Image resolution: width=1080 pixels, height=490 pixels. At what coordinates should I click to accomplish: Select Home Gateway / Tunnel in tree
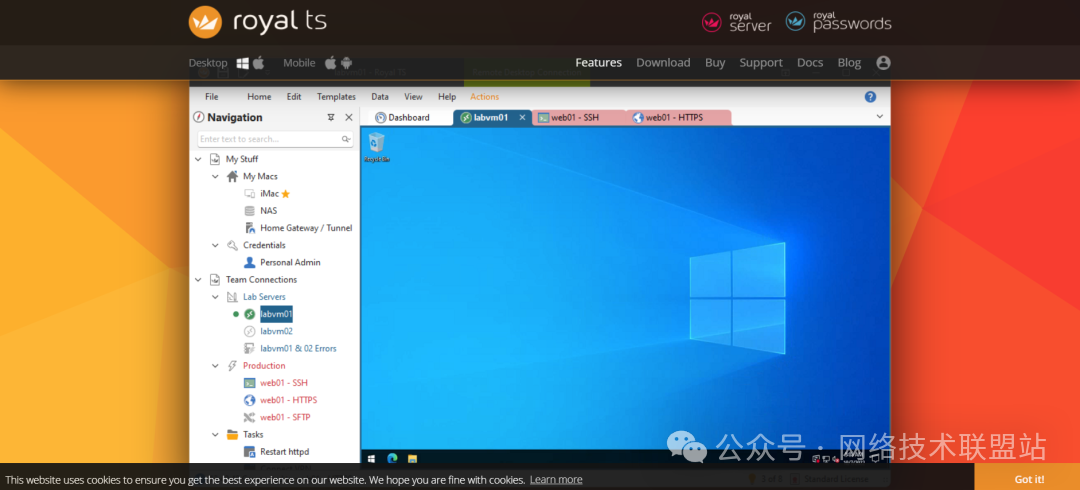(306, 228)
